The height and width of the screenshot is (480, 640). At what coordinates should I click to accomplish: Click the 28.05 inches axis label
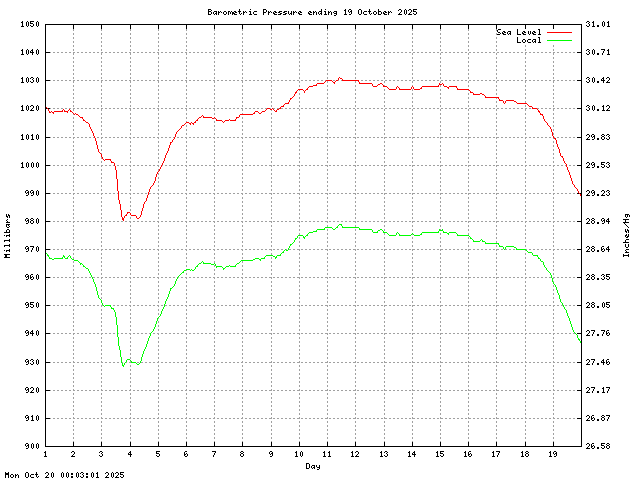coord(597,305)
